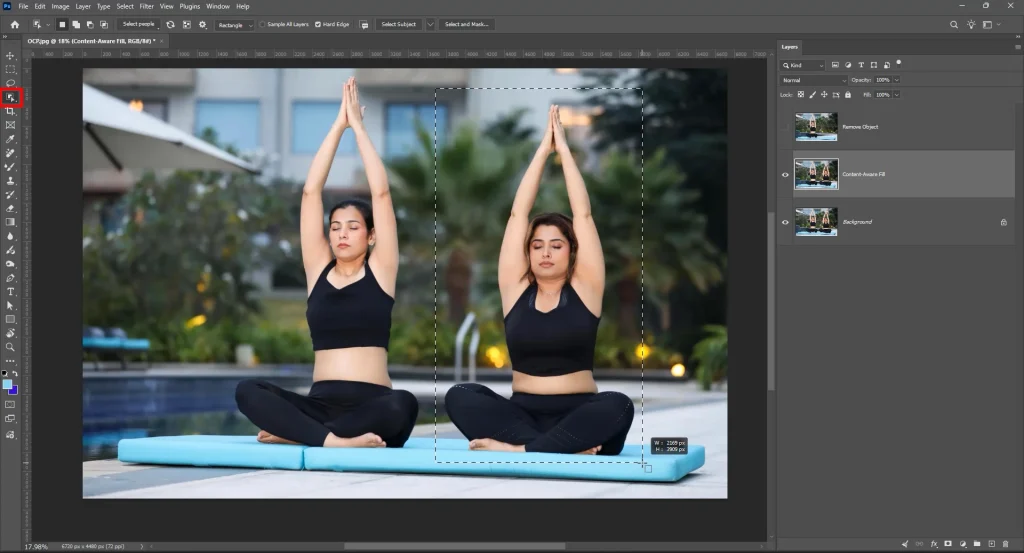Open the tool preset picker arrow
Image resolution: width=1024 pixels, height=553 pixels.
48,25
